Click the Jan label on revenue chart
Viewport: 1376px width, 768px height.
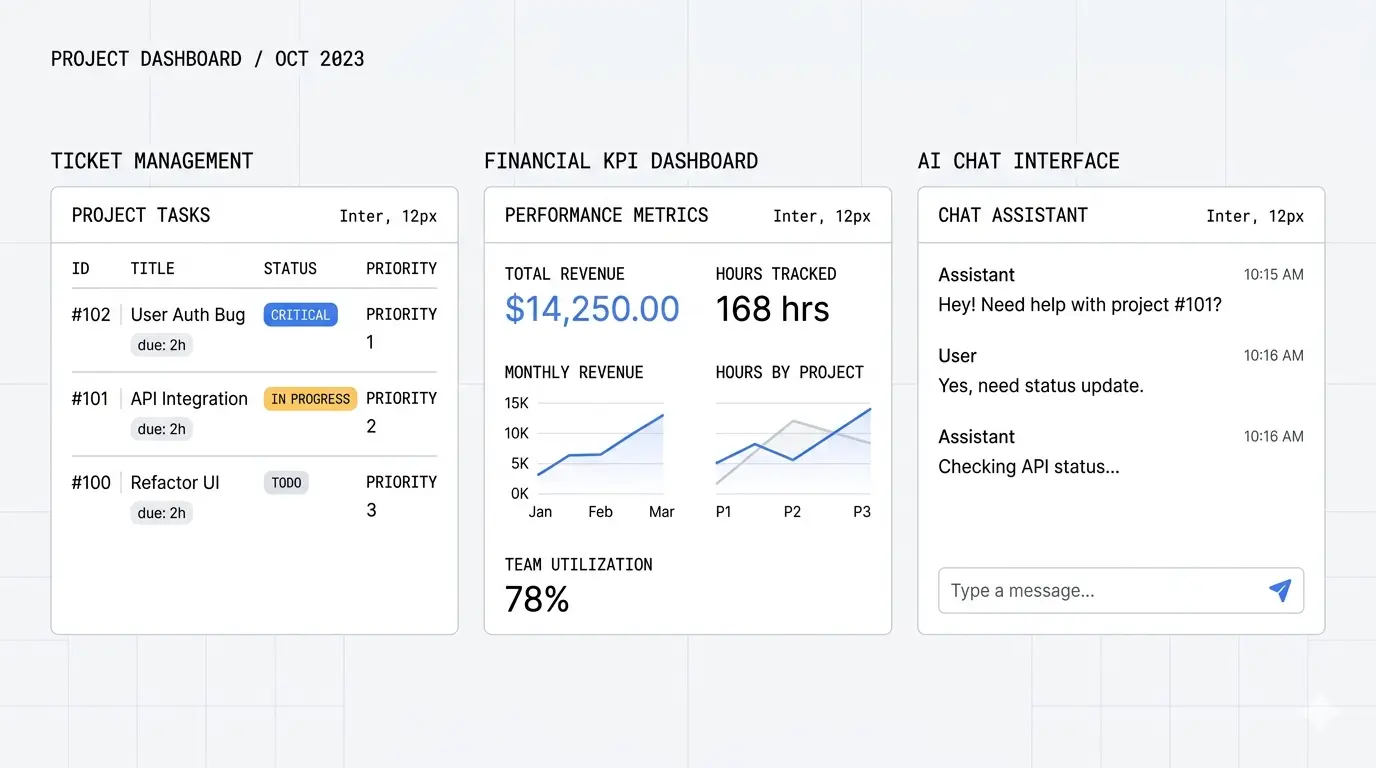[x=540, y=512]
